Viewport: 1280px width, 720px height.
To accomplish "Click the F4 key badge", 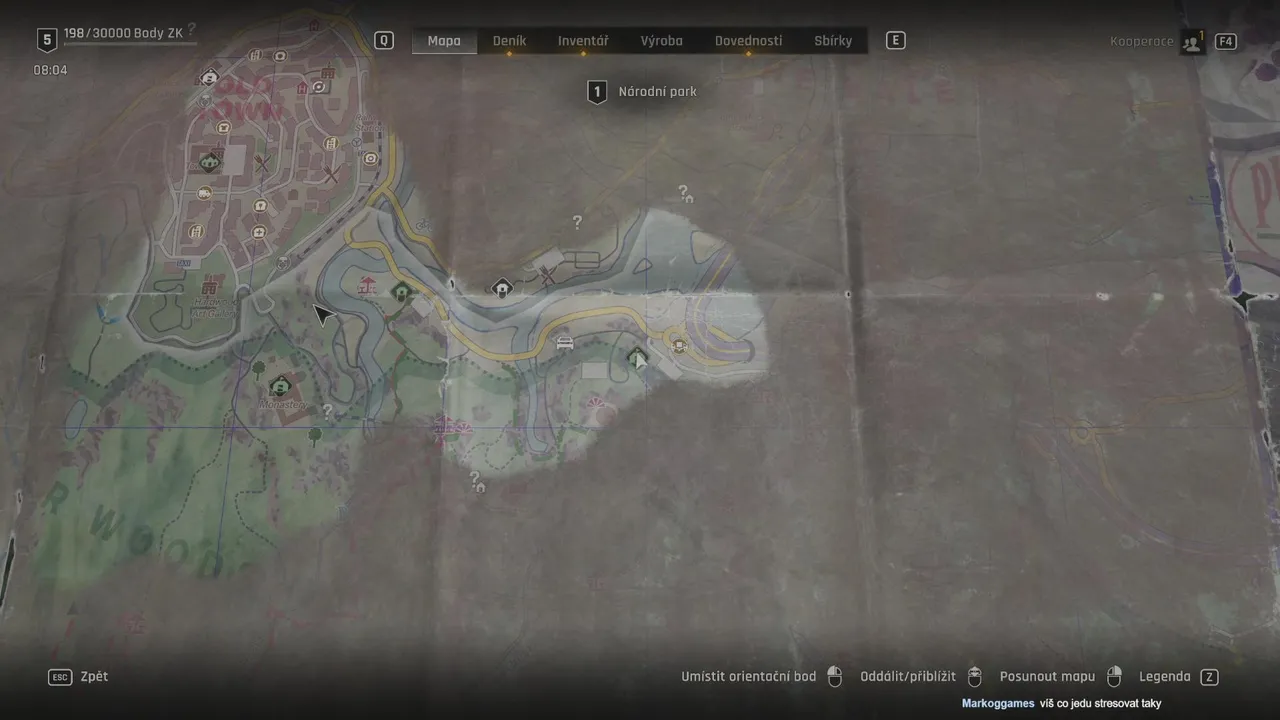I will click(x=1226, y=42).
